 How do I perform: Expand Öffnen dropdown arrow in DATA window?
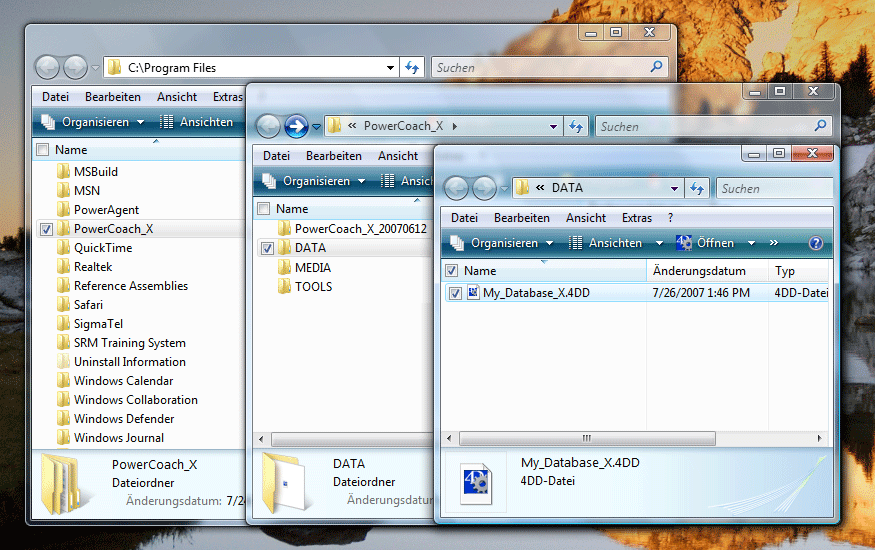tap(752, 243)
